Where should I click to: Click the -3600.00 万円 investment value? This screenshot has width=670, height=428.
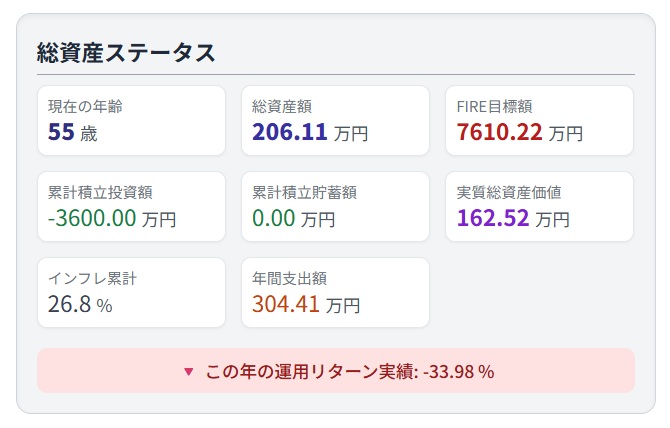click(112, 218)
